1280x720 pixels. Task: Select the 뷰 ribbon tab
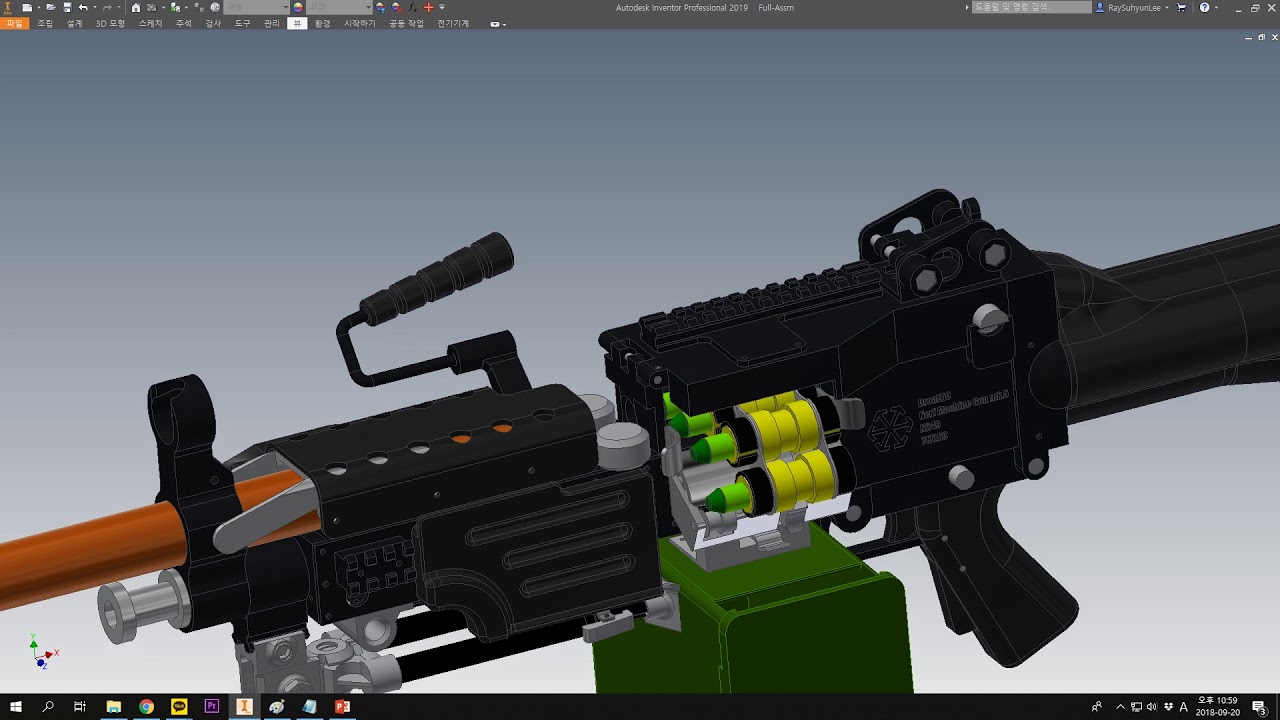[x=297, y=23]
